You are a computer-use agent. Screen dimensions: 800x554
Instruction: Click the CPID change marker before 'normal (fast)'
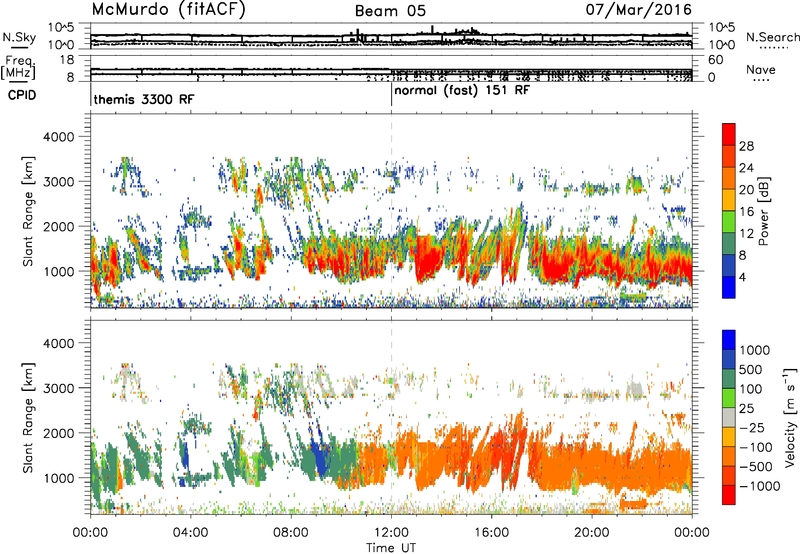[x=391, y=94]
